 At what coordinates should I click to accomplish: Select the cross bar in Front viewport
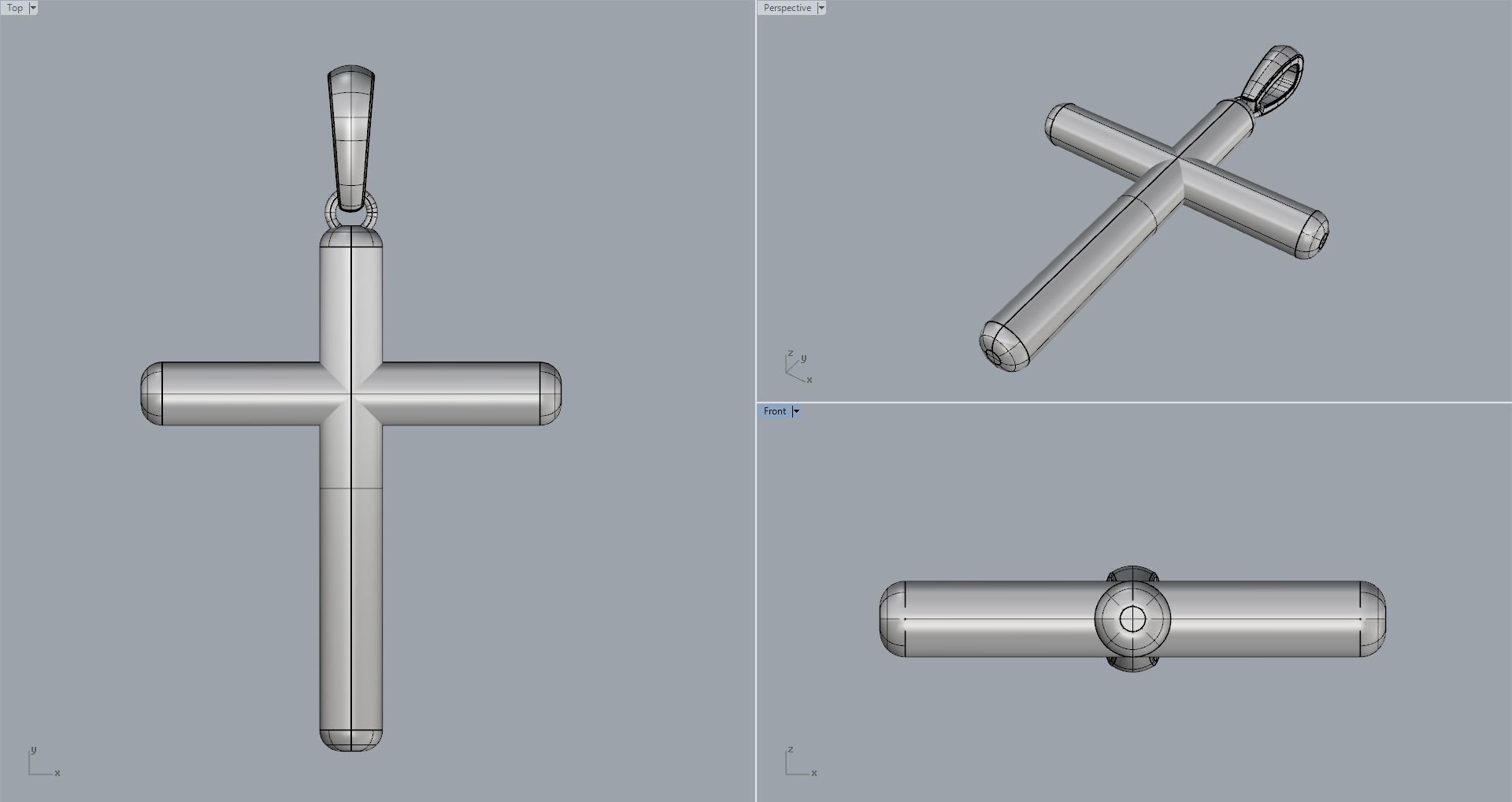(1132, 619)
